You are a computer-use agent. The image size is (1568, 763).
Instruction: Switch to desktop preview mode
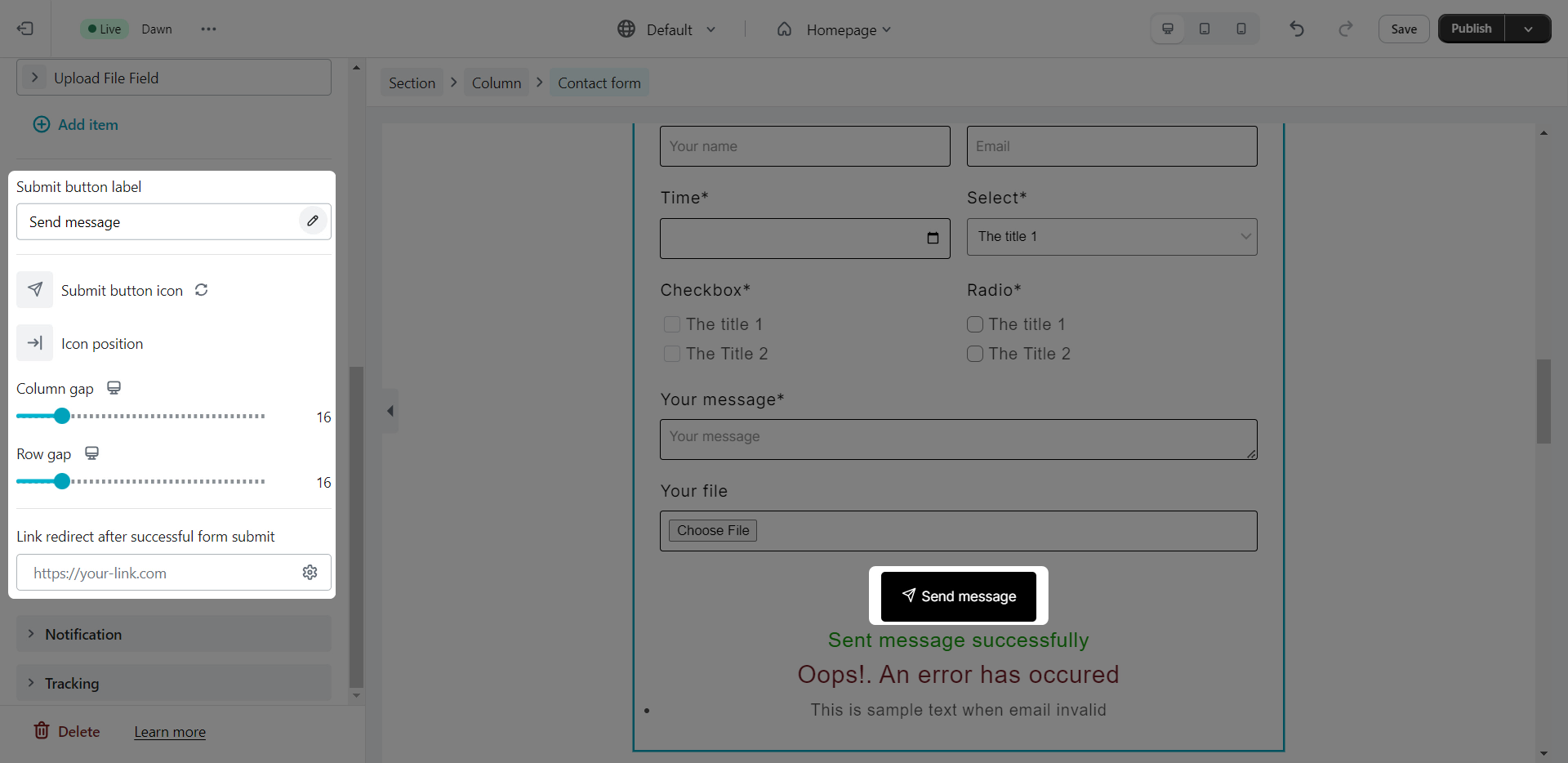pyautogui.click(x=1168, y=29)
